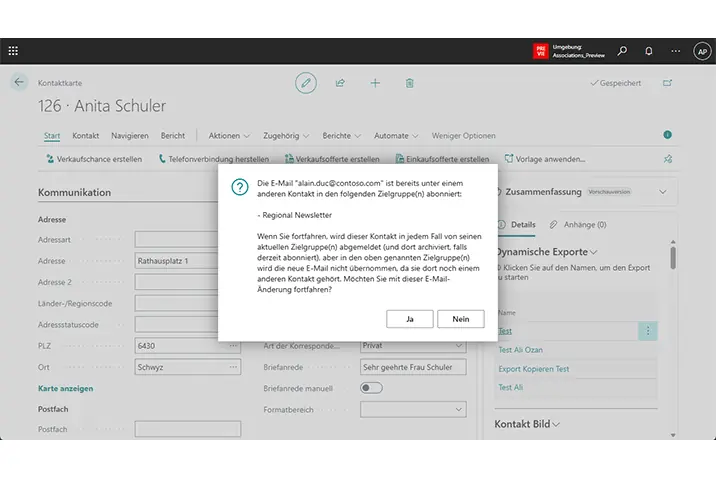Open the AP user account avatar
Viewport: 716px width, 478px height.
coord(702,51)
